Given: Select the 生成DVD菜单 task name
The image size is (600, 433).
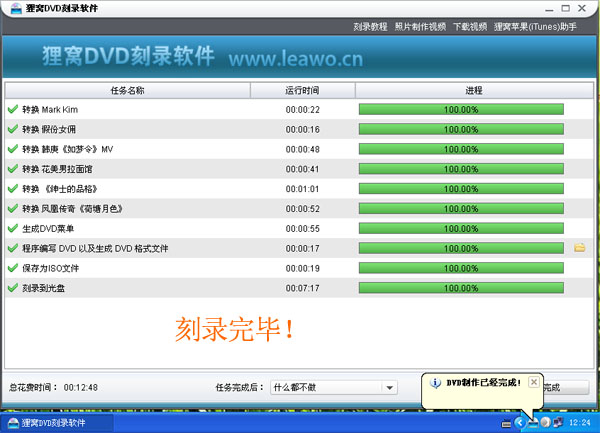Looking at the screenshot, I should click(x=48, y=229).
